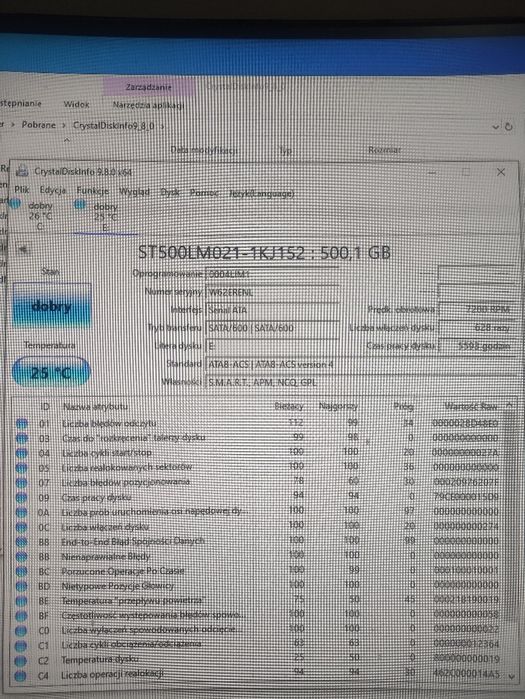
Task: Open the Dysk menu
Action: (x=169, y=193)
